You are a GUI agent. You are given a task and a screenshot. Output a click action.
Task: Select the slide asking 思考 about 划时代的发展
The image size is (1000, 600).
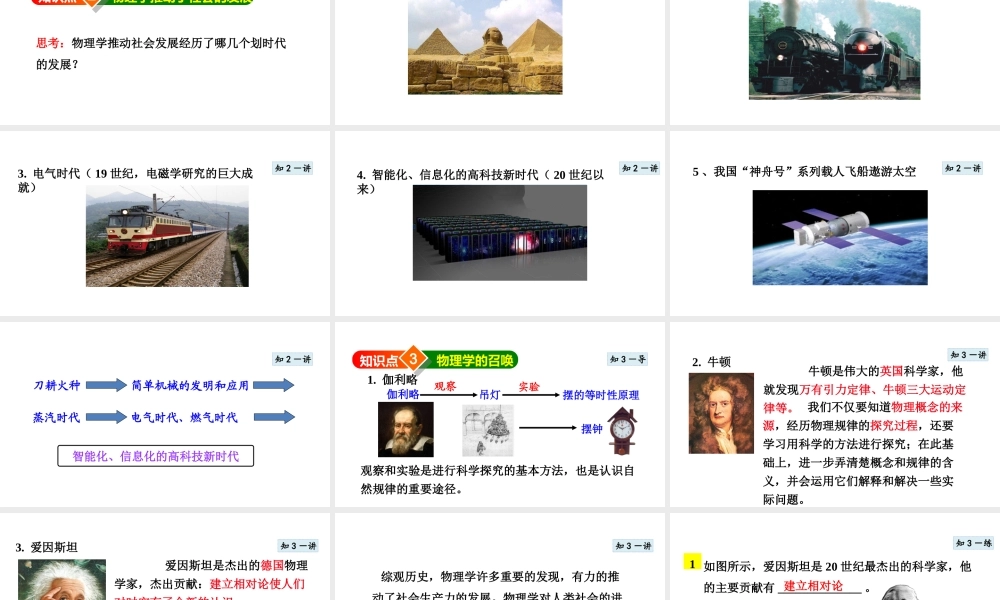(x=165, y=62)
